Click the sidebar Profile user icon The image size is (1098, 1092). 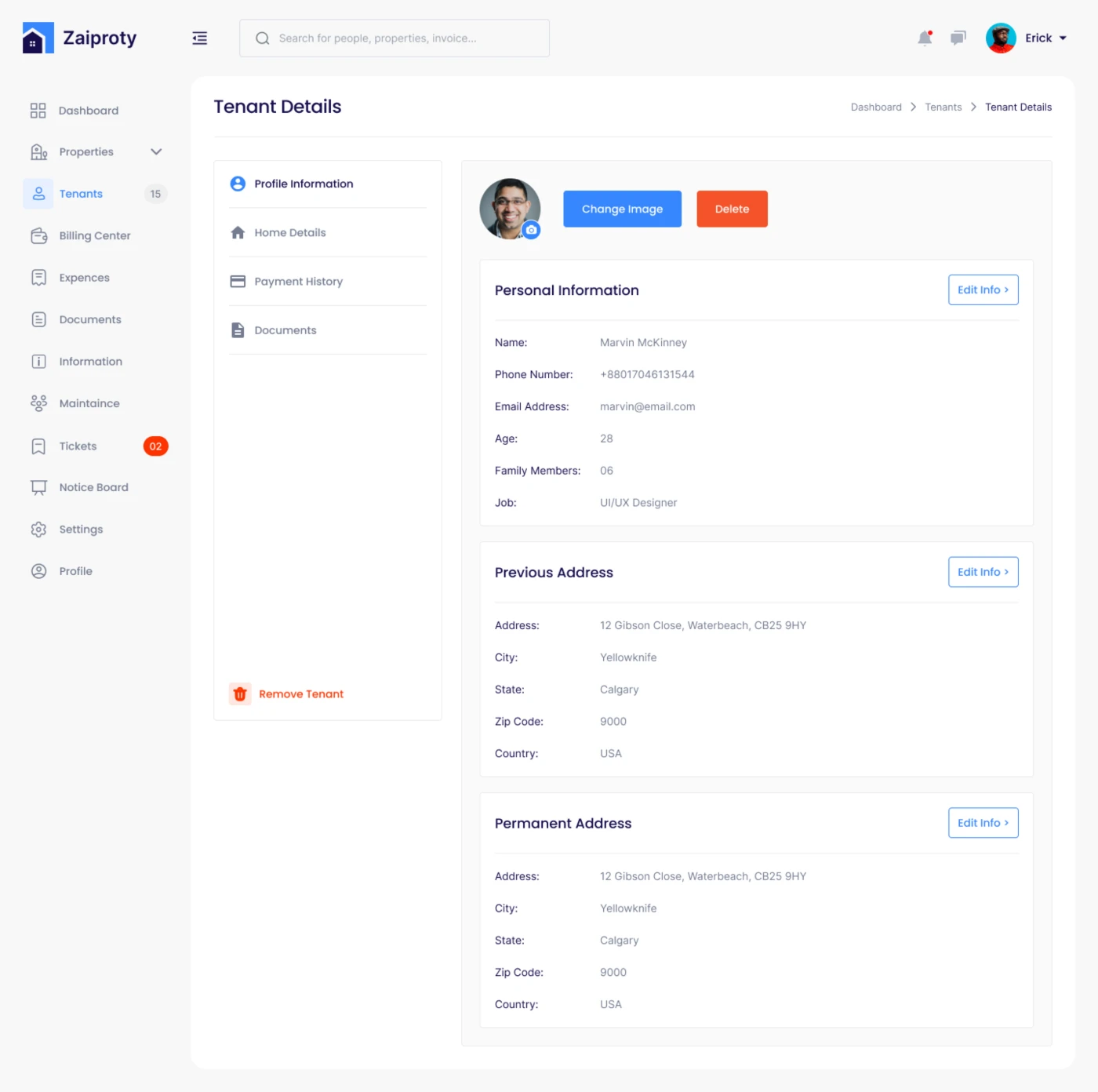[x=38, y=571]
